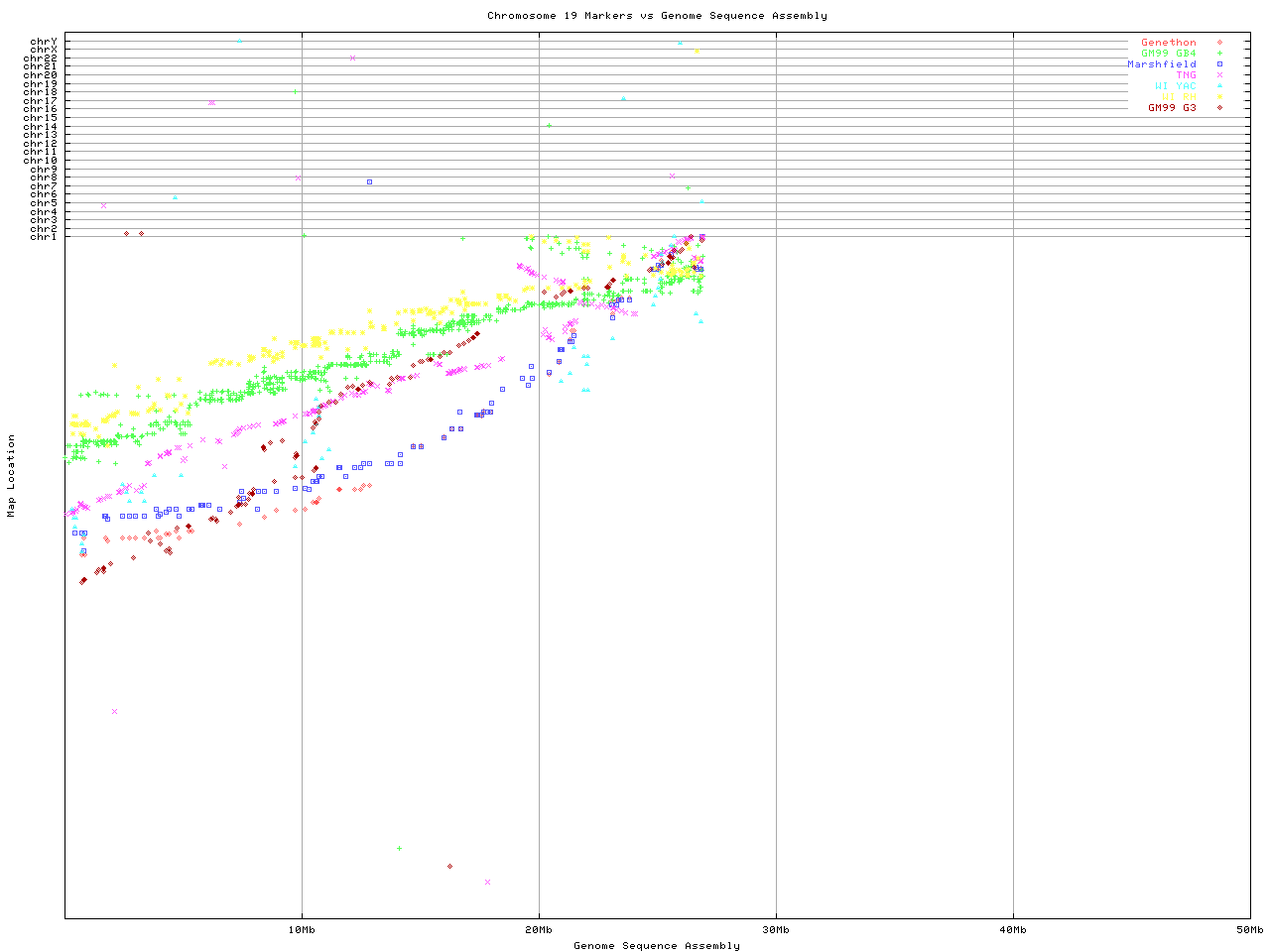Click the 10Mb x-axis tick label

(x=302, y=930)
